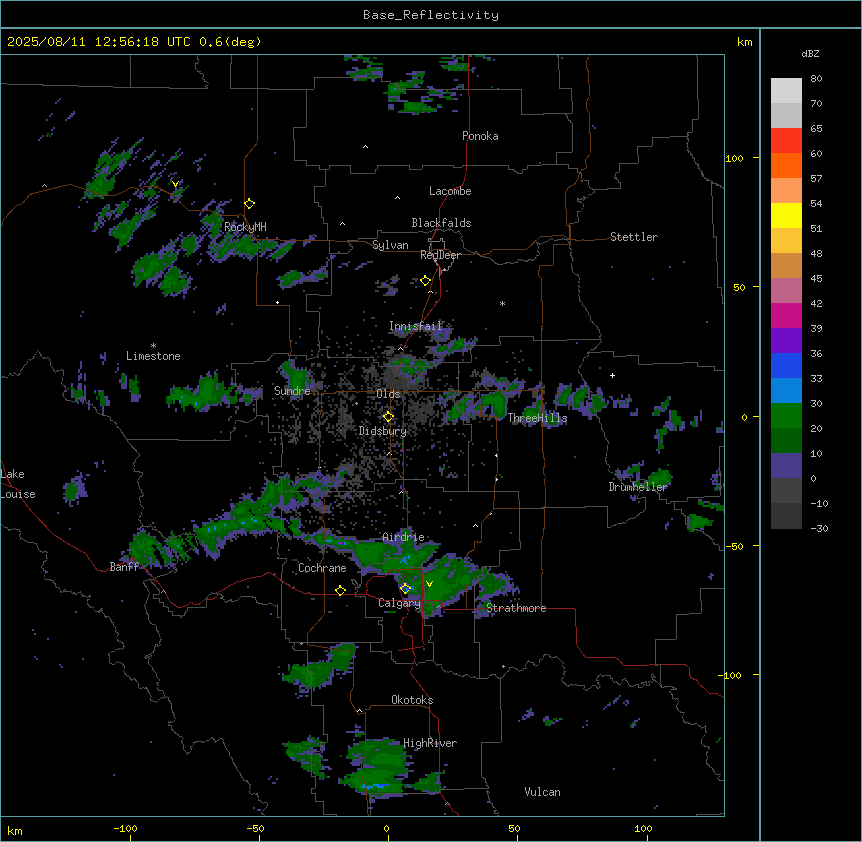Click the Blackfalds city label
Screen dimensions: 862x842
[x=441, y=223]
